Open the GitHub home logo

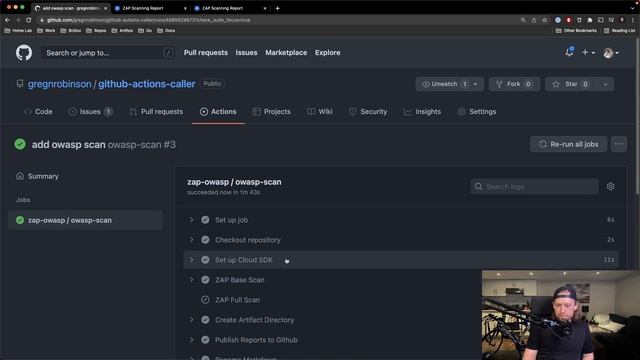tap(24, 53)
